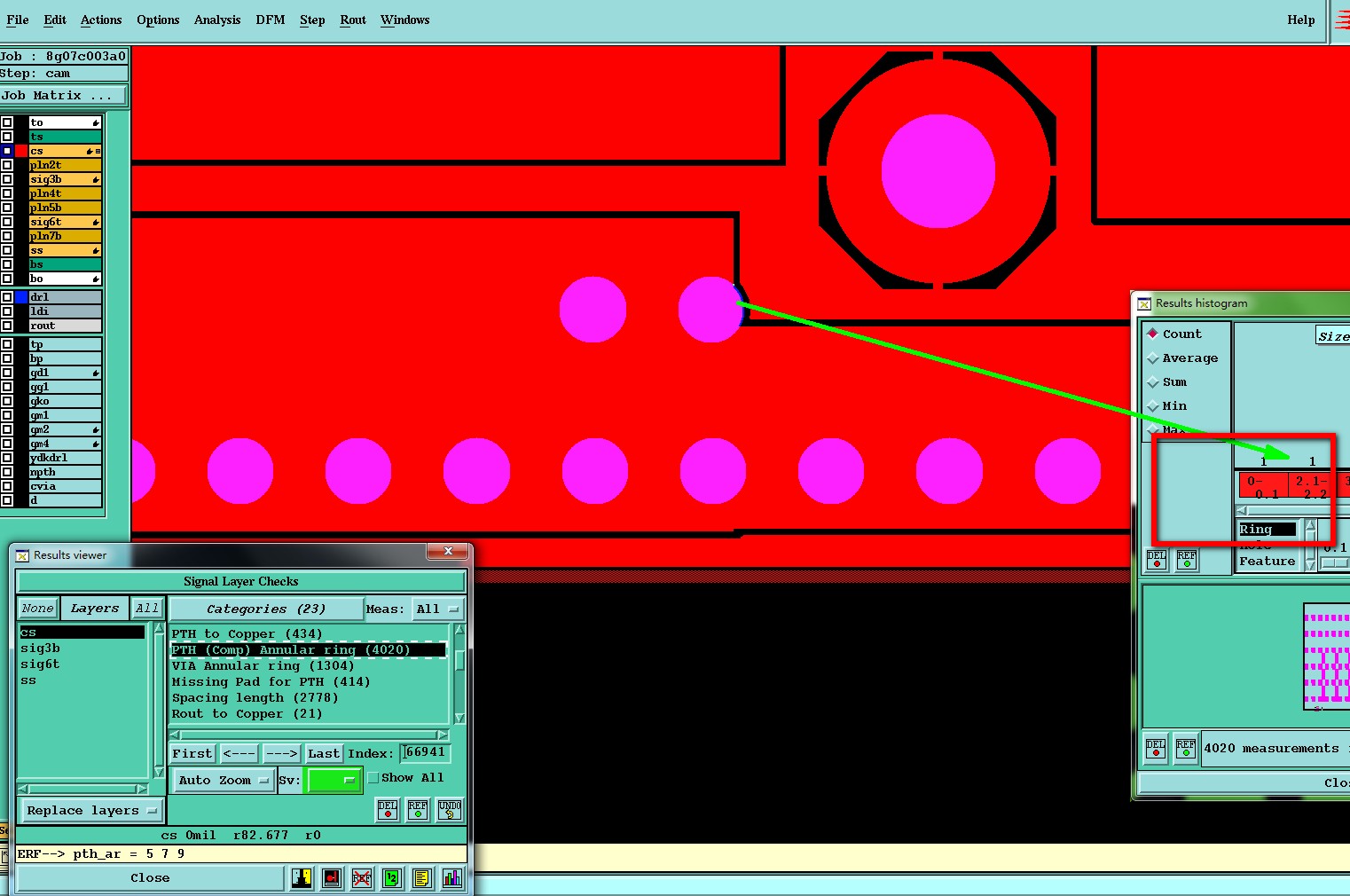Open the yellow report notes icon
Viewport: 1350px width, 896px height.
coord(422,878)
